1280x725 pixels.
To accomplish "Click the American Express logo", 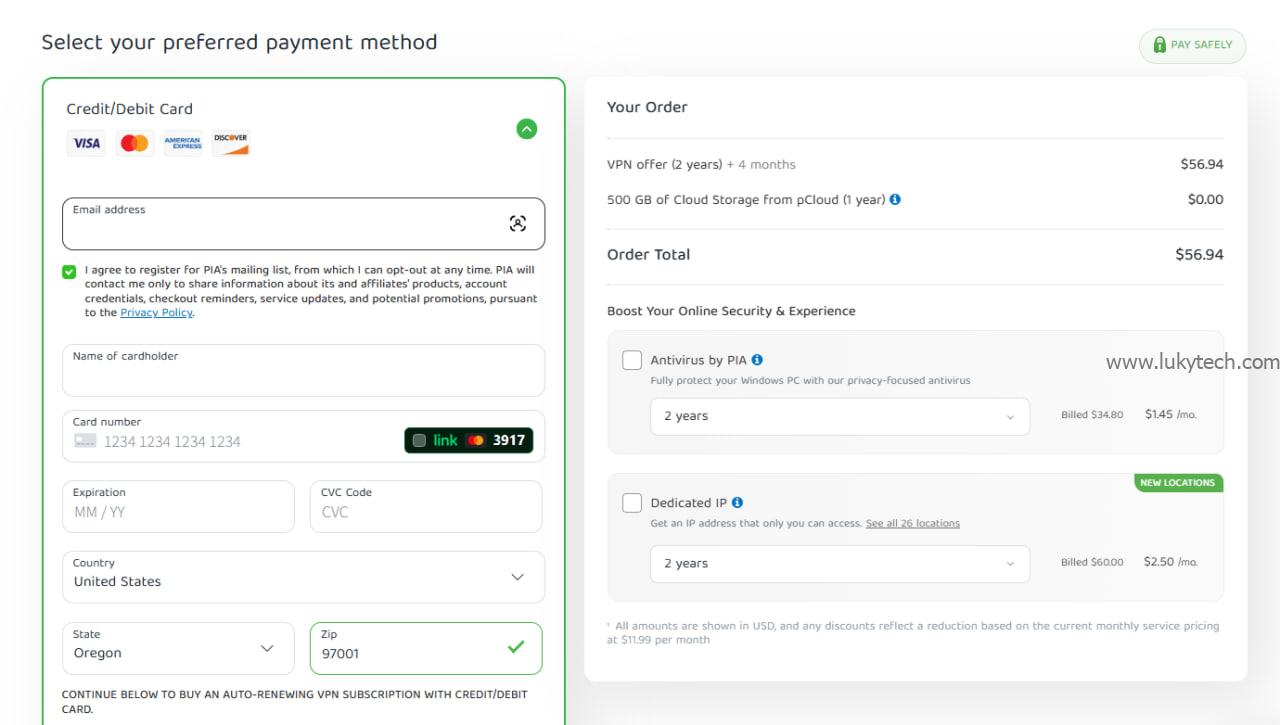I will (183, 143).
